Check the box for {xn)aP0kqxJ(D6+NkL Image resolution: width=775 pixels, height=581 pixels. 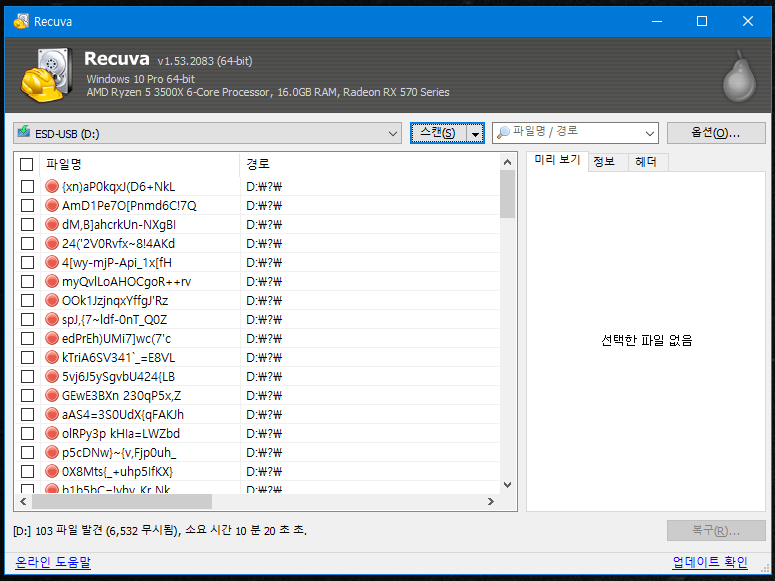click(28, 186)
